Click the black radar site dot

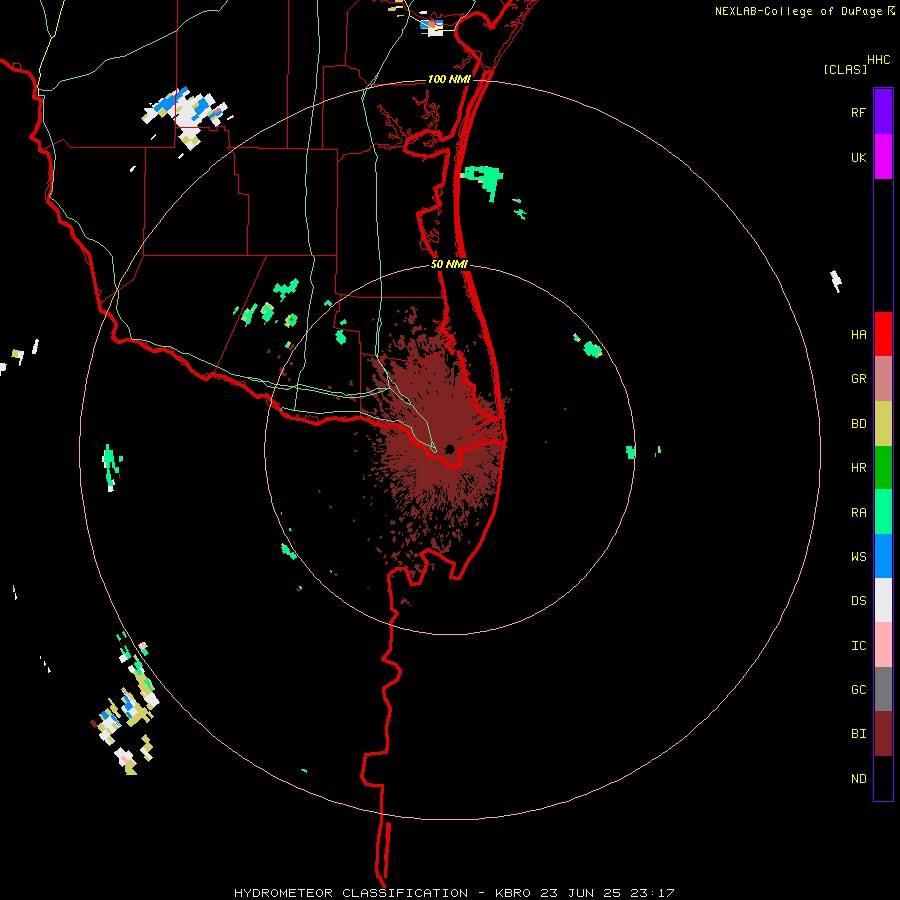449,449
